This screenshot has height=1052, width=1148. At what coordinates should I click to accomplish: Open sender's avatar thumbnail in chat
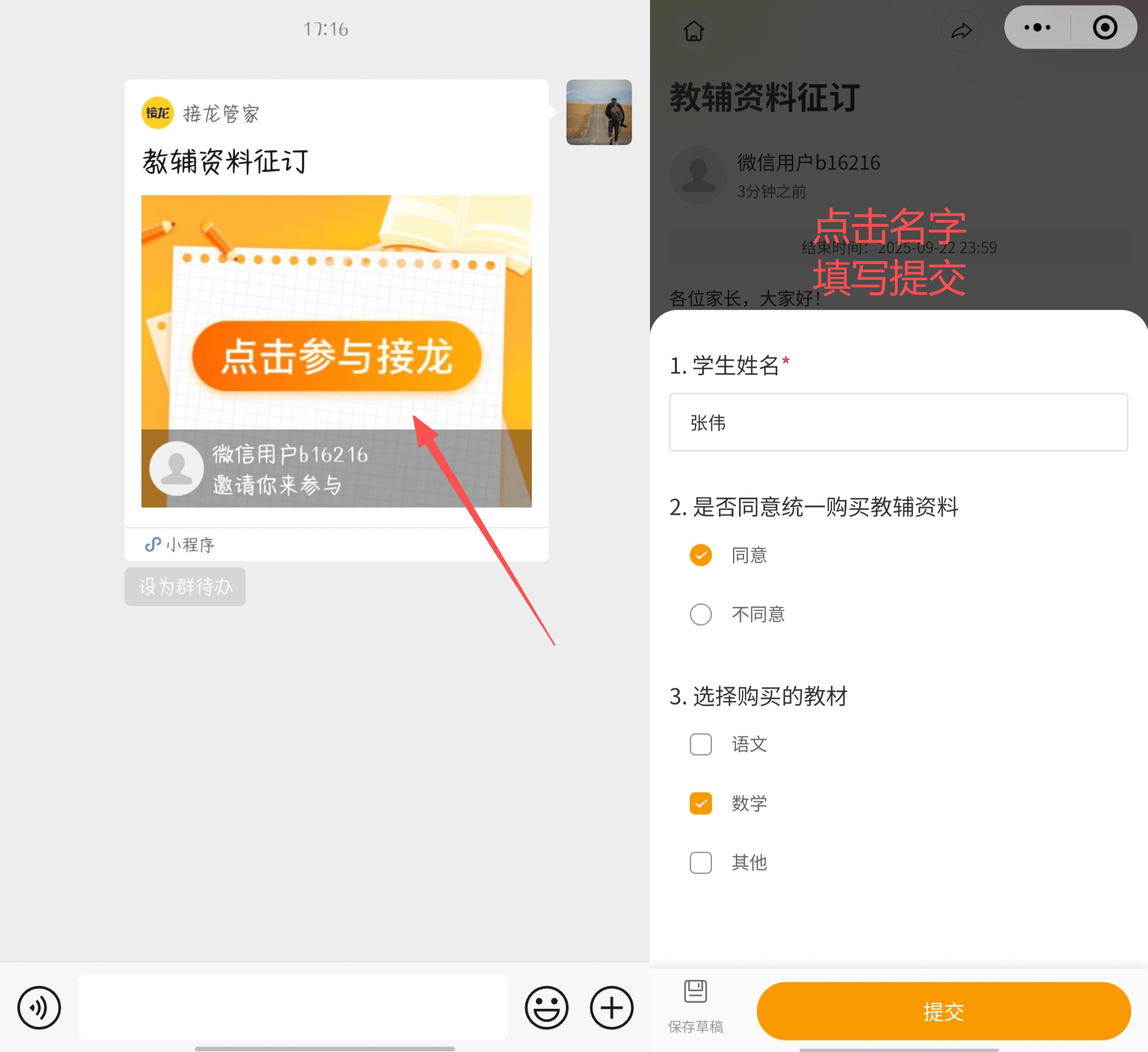click(x=599, y=112)
